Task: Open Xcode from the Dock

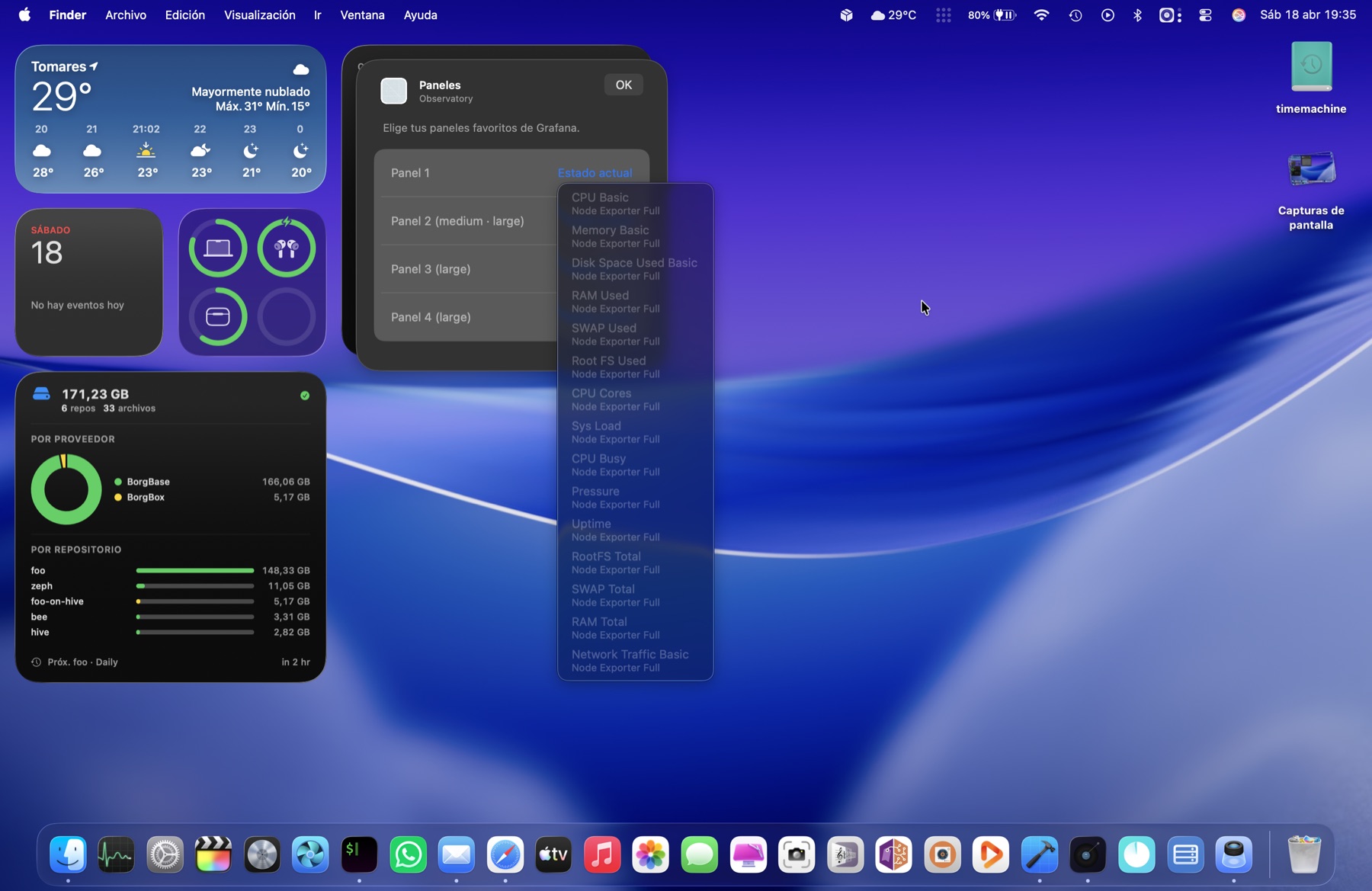Action: tap(1039, 854)
